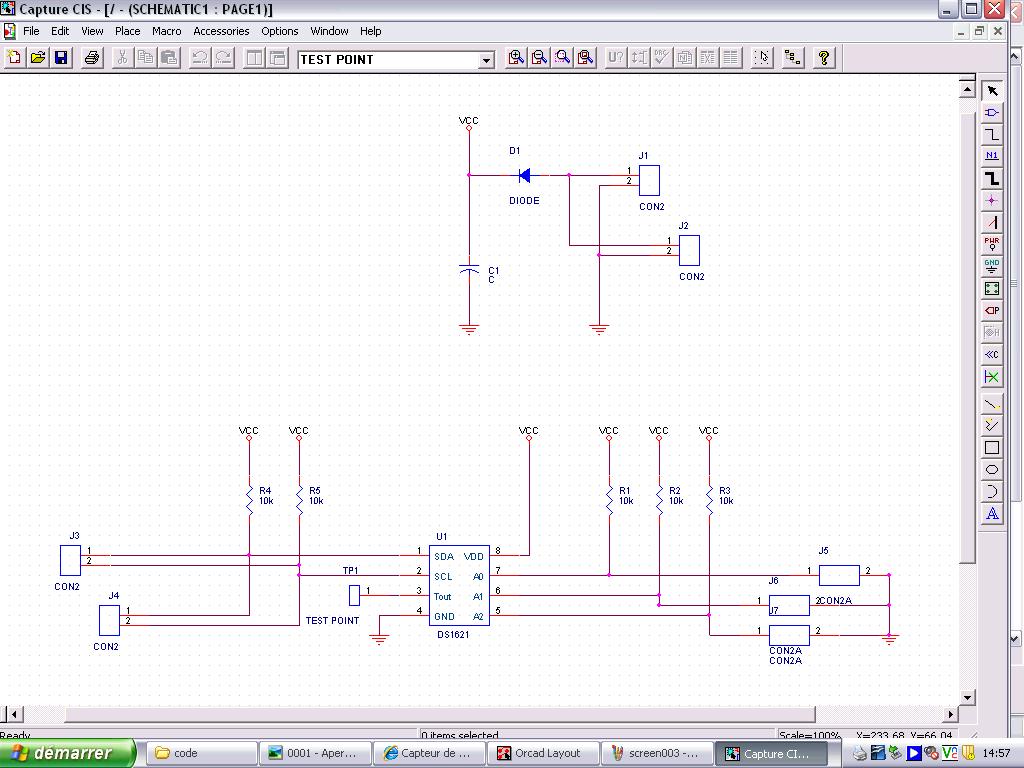Create a new document from toolbar
Screen dimensions: 1024x768
14,58
